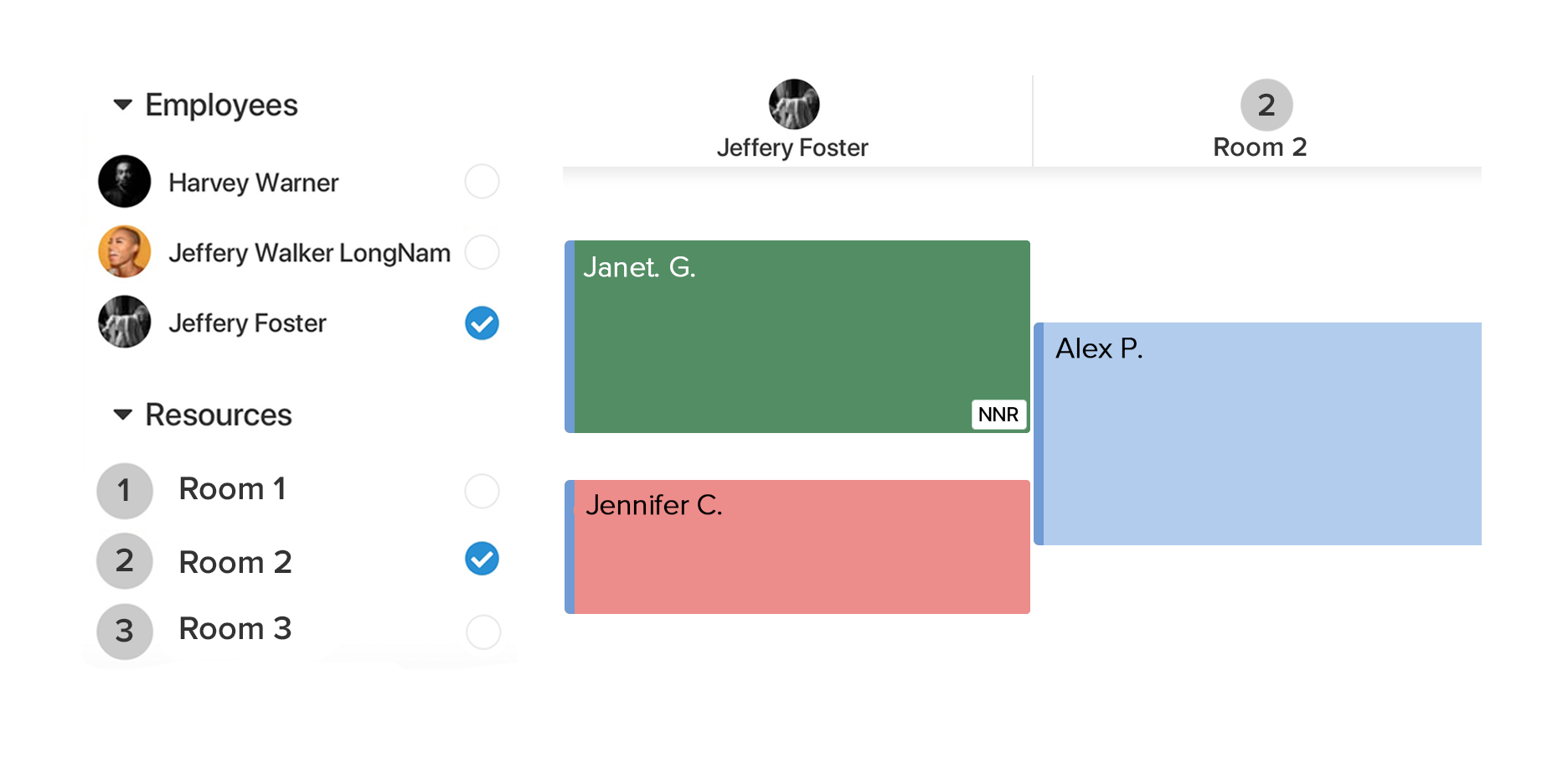Collapse the Employees section arrow
Screen dimensions: 1568x784
point(123,105)
